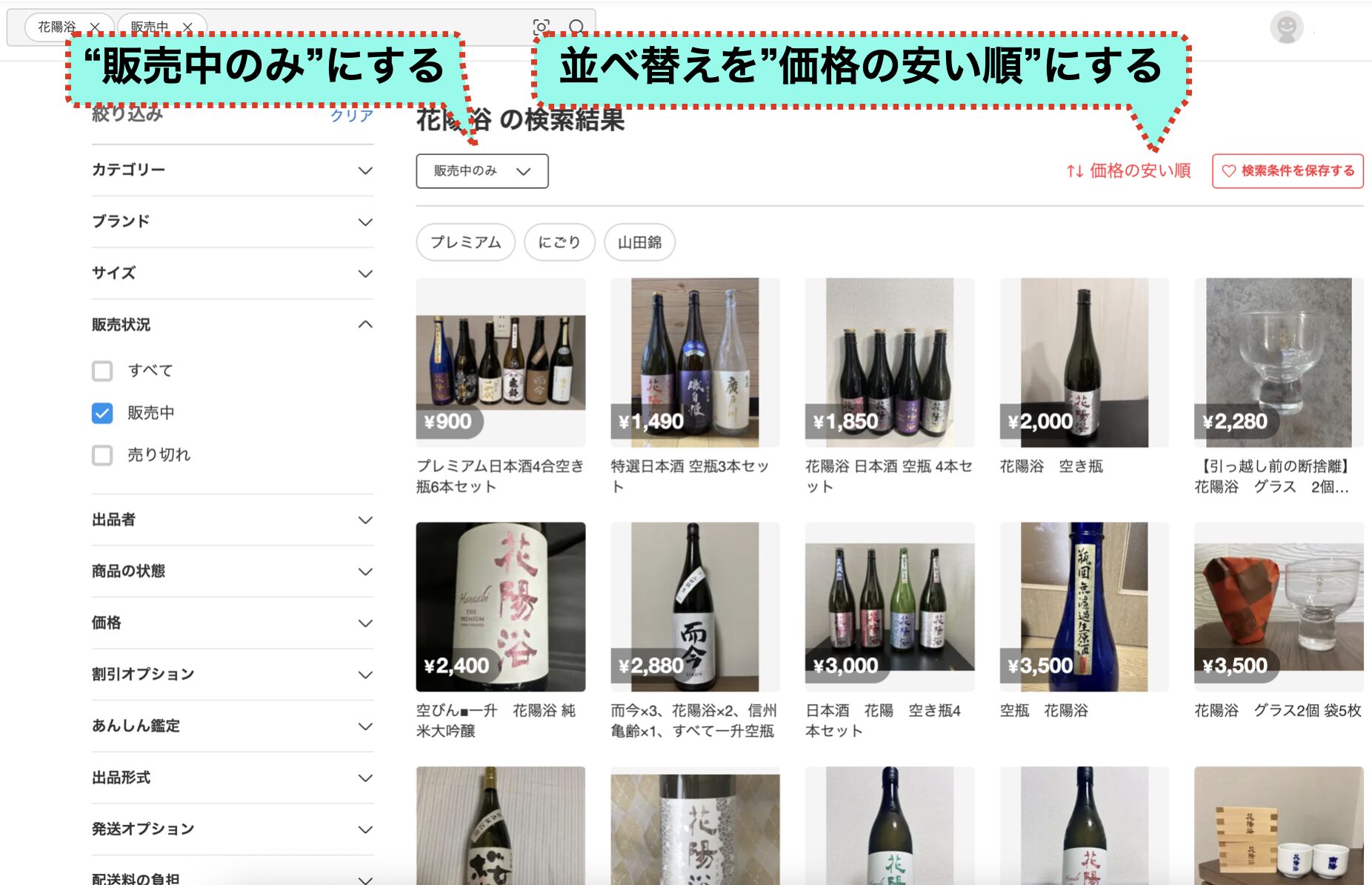Viewport: 1372px width, 885px height.
Task: Open the 価格の安い順 sort menu
Action: click(1128, 171)
